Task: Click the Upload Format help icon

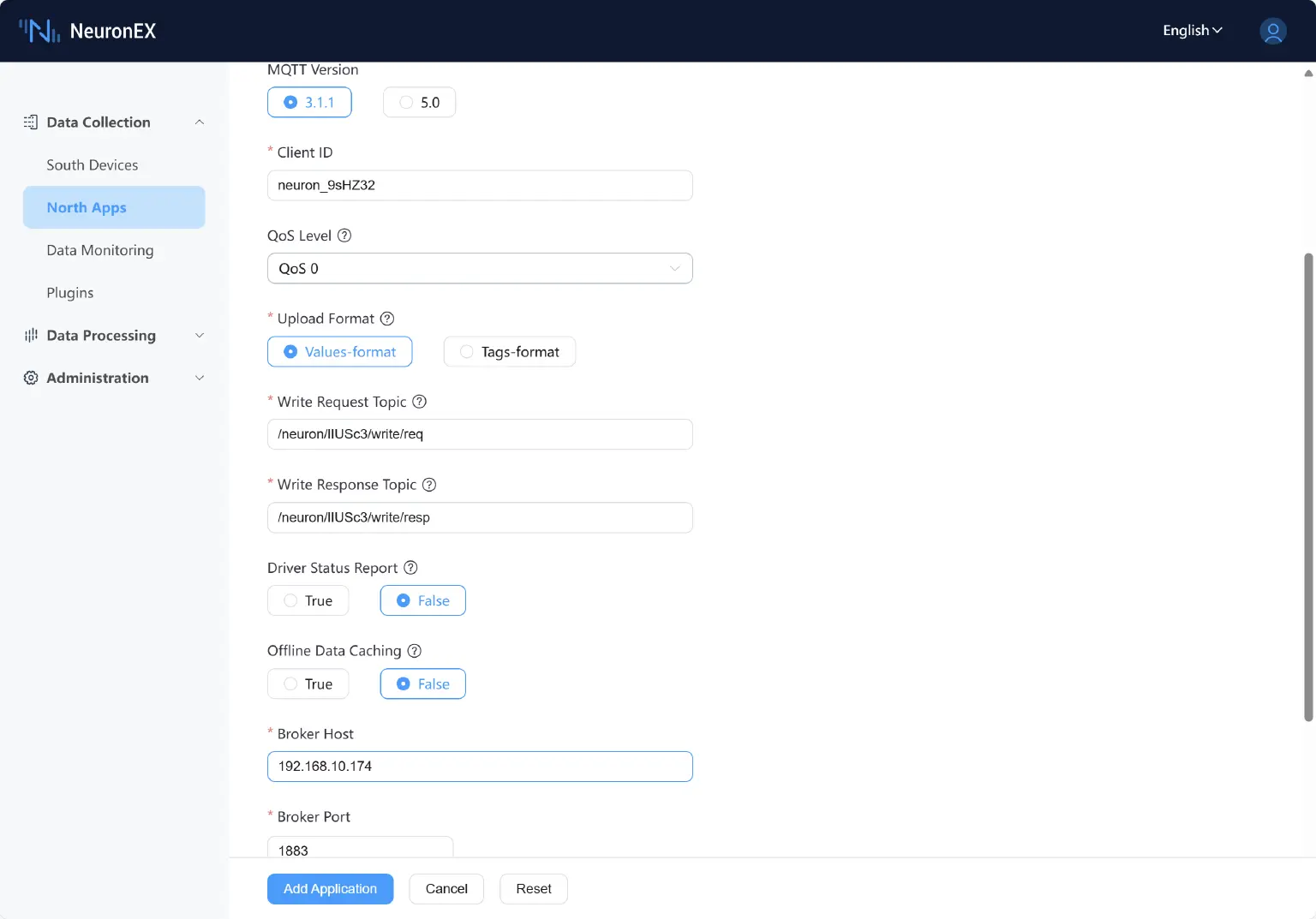Action: pyautogui.click(x=387, y=319)
